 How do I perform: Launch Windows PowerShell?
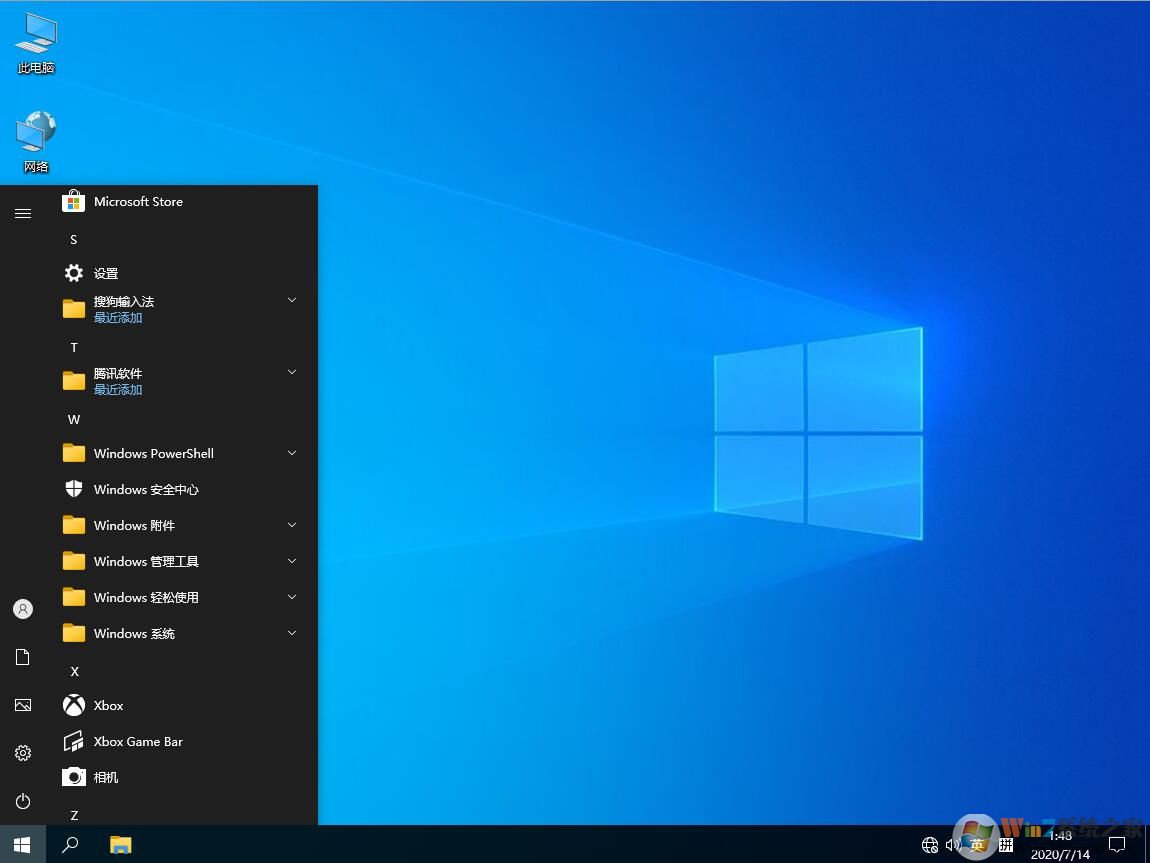153,453
